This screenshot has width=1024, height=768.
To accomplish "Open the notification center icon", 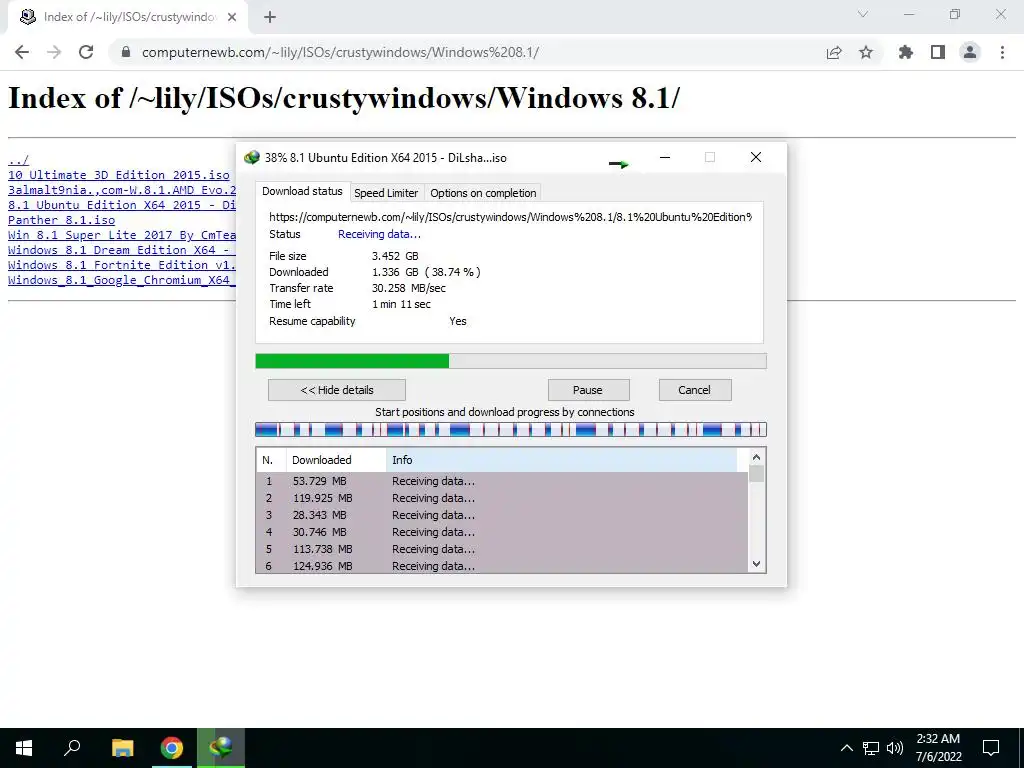I will [x=991, y=748].
